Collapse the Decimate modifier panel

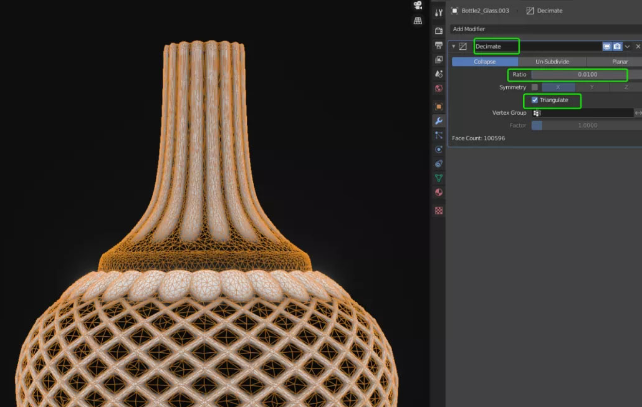pos(454,46)
